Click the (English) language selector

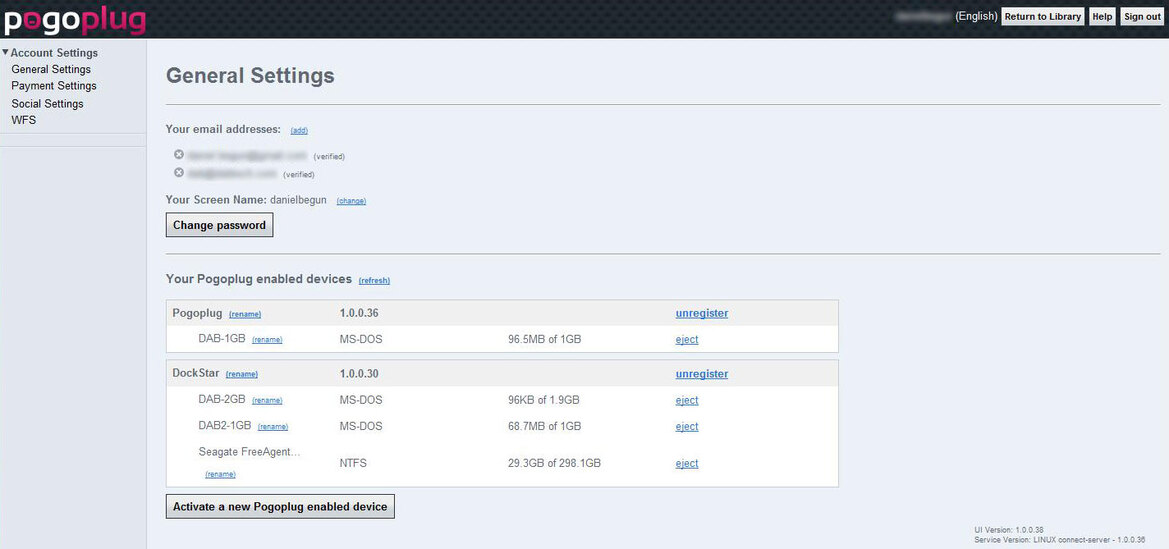(x=976, y=16)
